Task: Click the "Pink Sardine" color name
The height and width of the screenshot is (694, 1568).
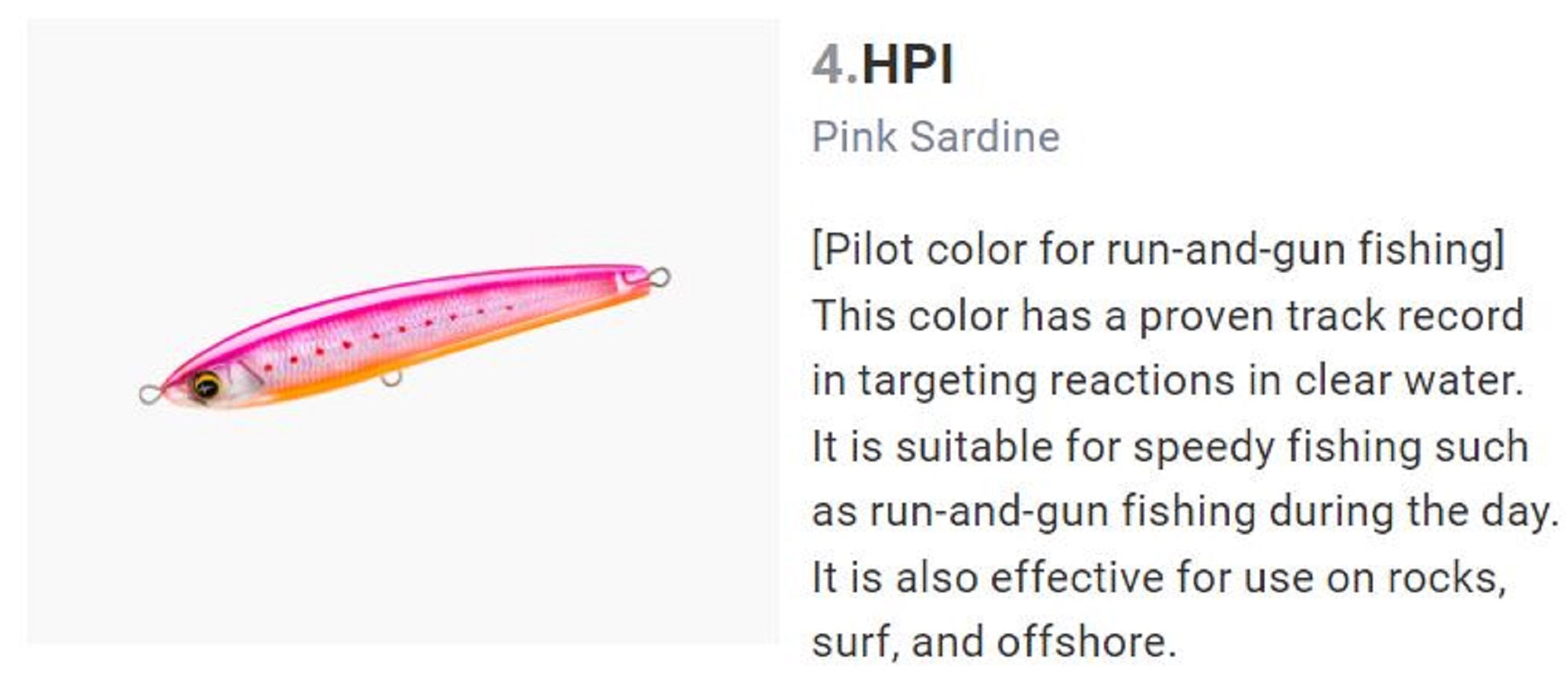Action: click(x=935, y=137)
